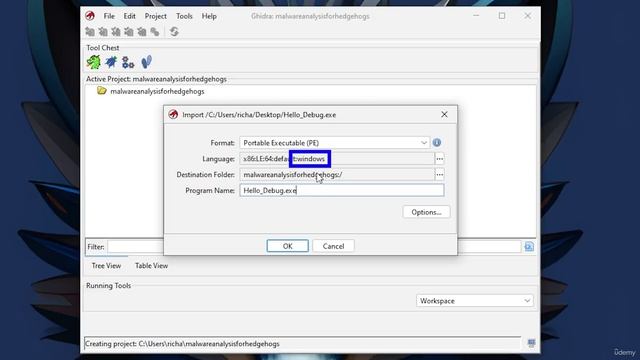The width and height of the screenshot is (640, 360).
Task: Open the Project menu
Action: 156,16
